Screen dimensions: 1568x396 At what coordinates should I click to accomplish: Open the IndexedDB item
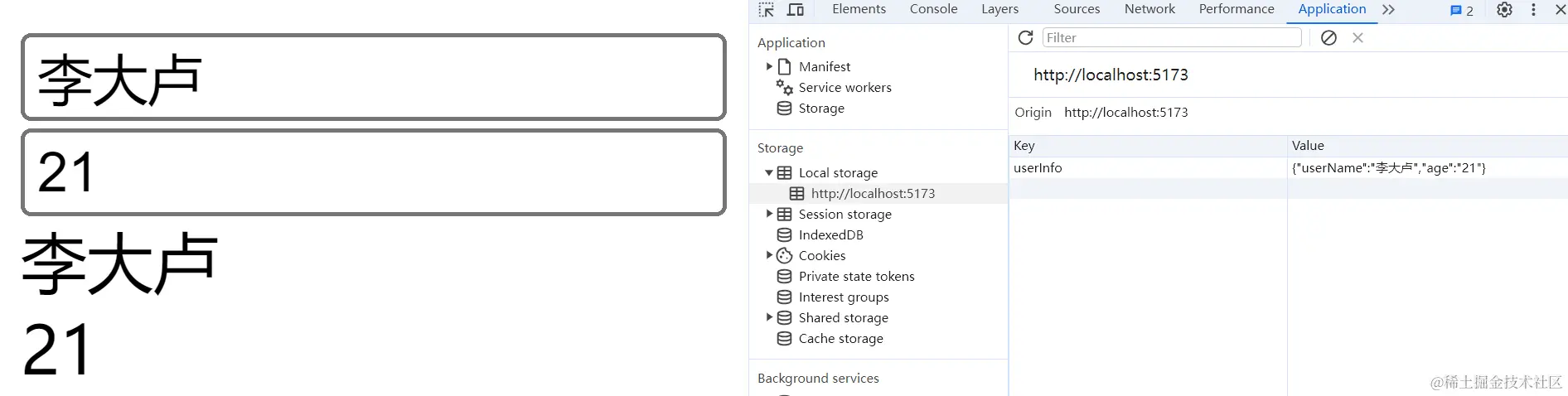point(830,234)
